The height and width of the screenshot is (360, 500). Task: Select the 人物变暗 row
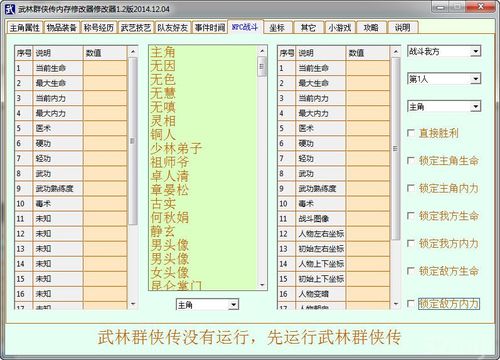click(x=333, y=294)
